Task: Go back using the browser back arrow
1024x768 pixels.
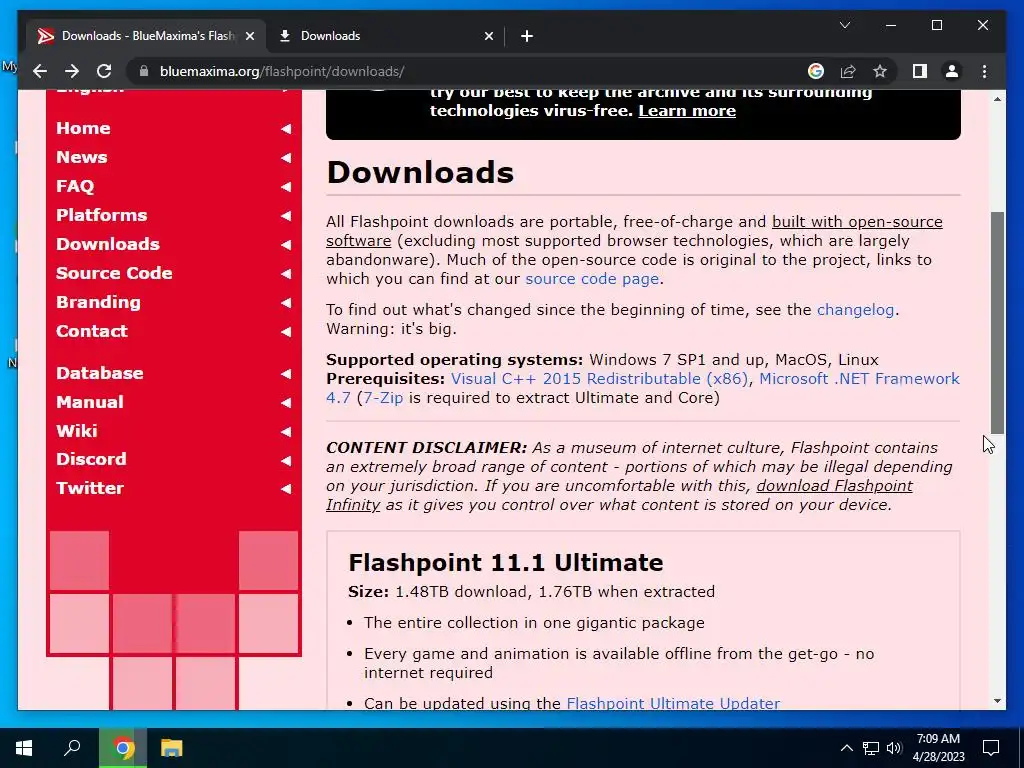Action: [40, 71]
